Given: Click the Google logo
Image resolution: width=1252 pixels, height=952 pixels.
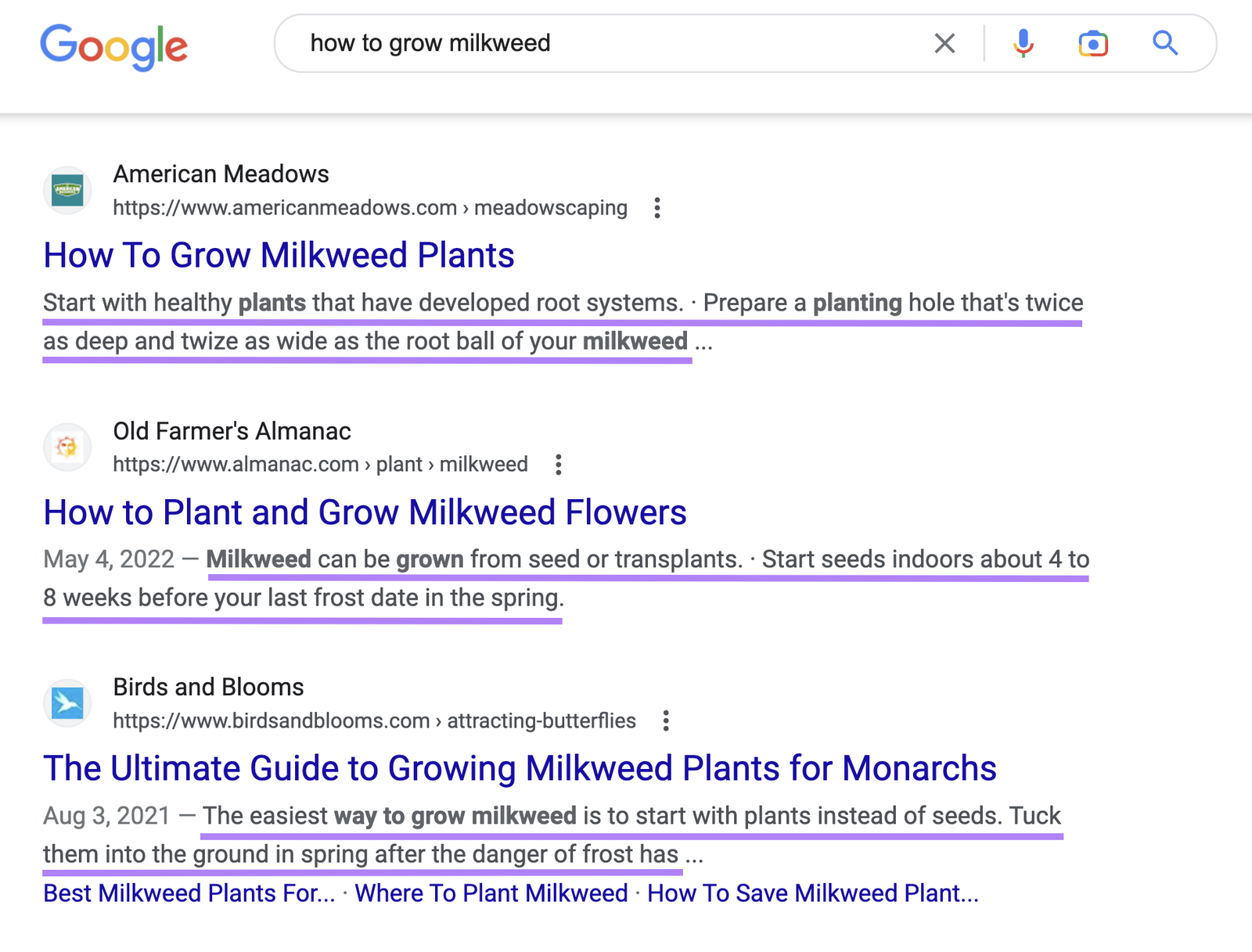Looking at the screenshot, I should [114, 45].
